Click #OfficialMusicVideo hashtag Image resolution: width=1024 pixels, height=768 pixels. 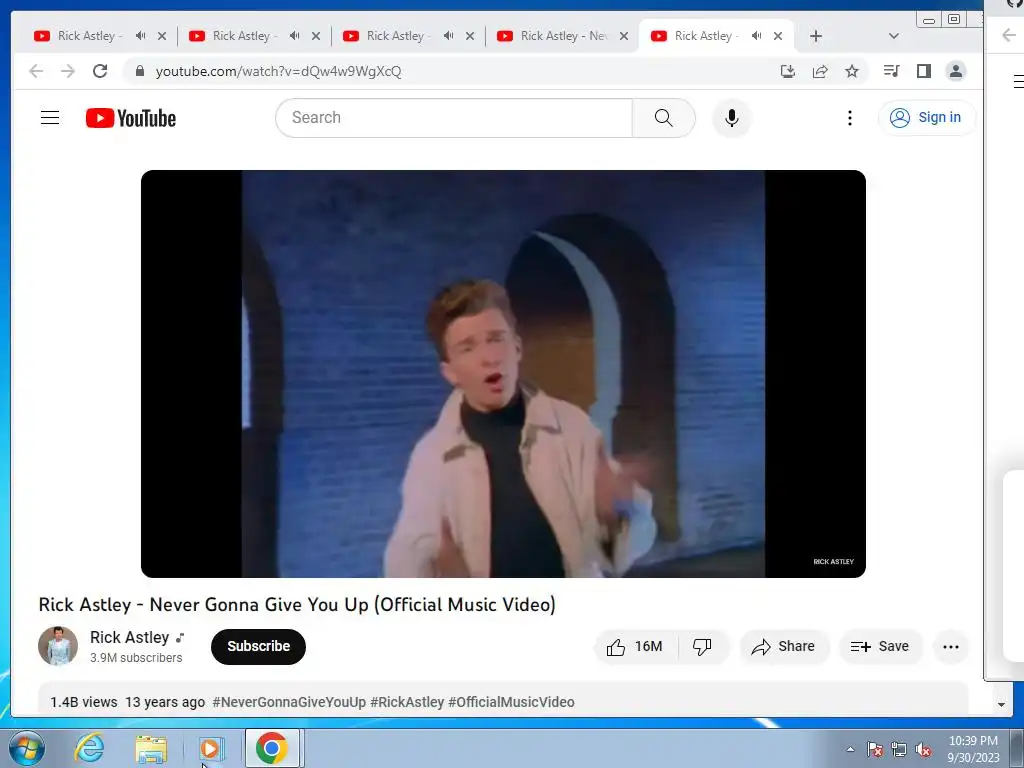click(x=511, y=702)
